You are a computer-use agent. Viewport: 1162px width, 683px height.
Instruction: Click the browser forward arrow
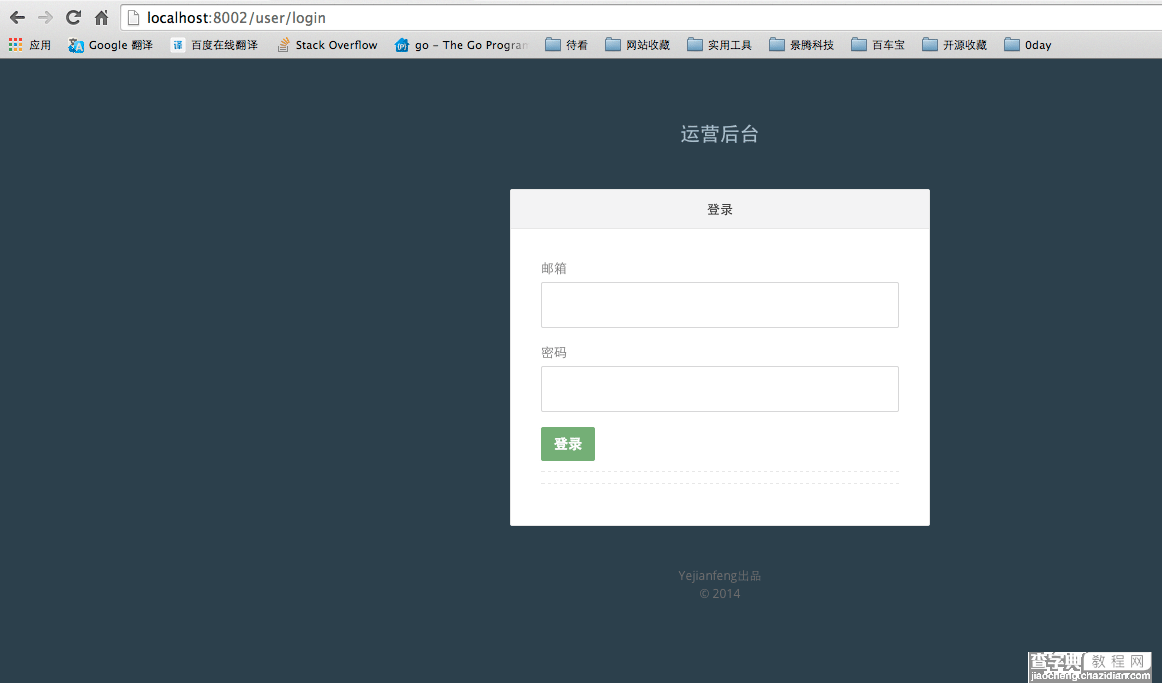pos(45,18)
